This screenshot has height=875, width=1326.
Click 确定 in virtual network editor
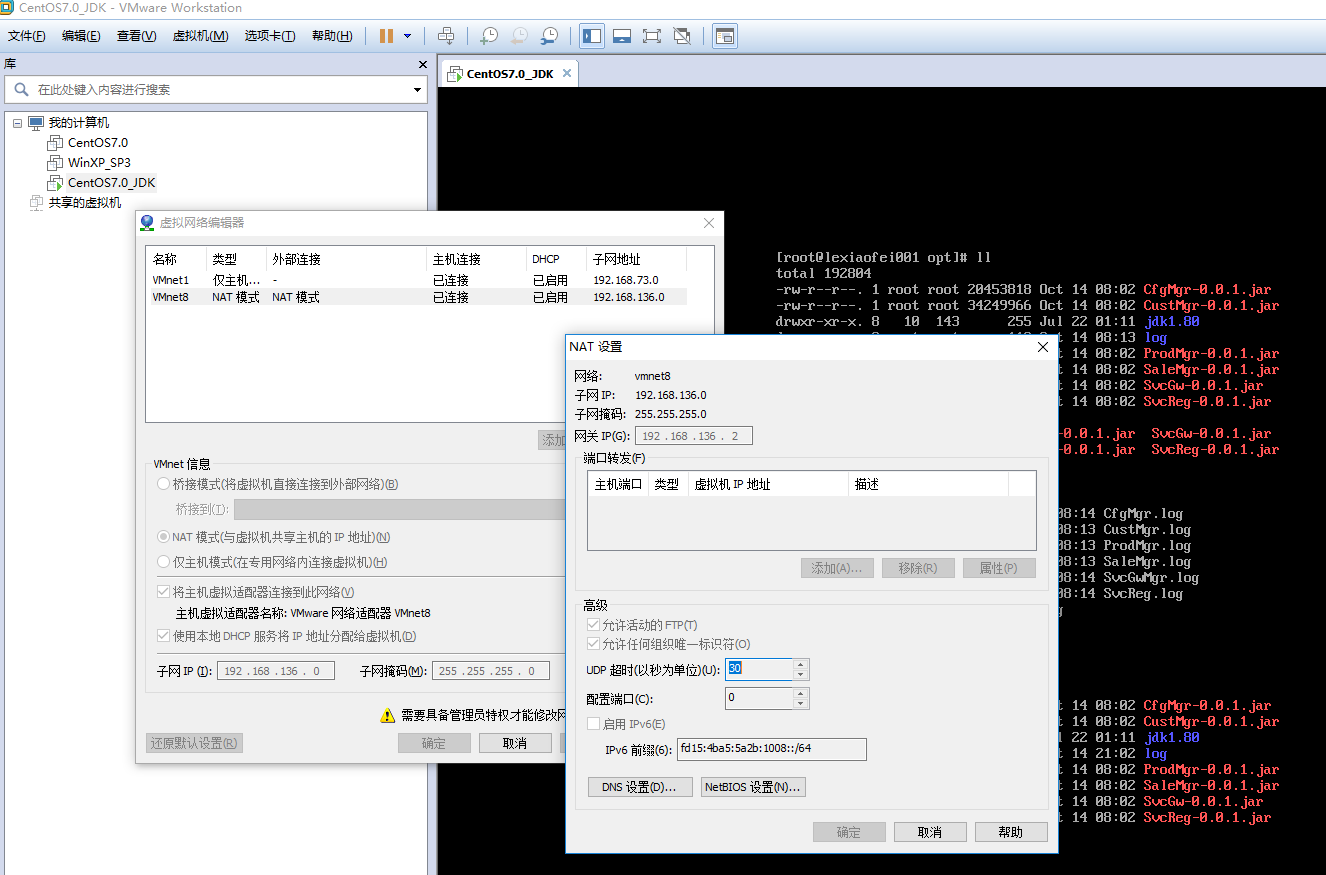tap(434, 743)
